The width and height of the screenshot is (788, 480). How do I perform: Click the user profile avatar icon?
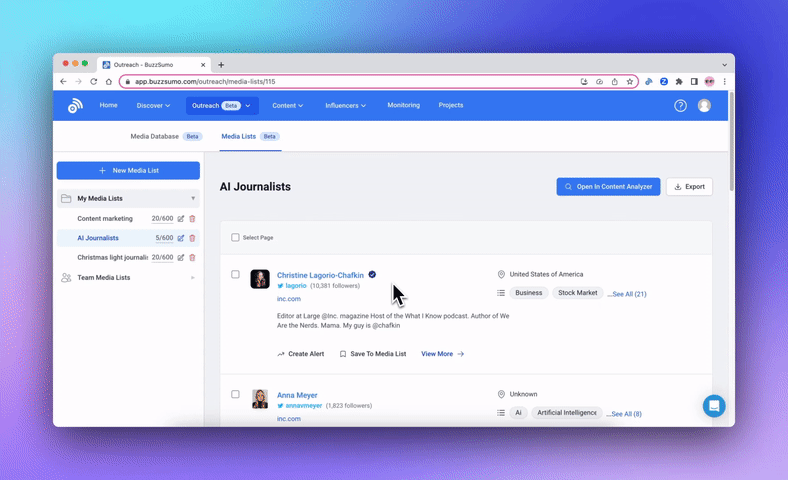coord(704,106)
